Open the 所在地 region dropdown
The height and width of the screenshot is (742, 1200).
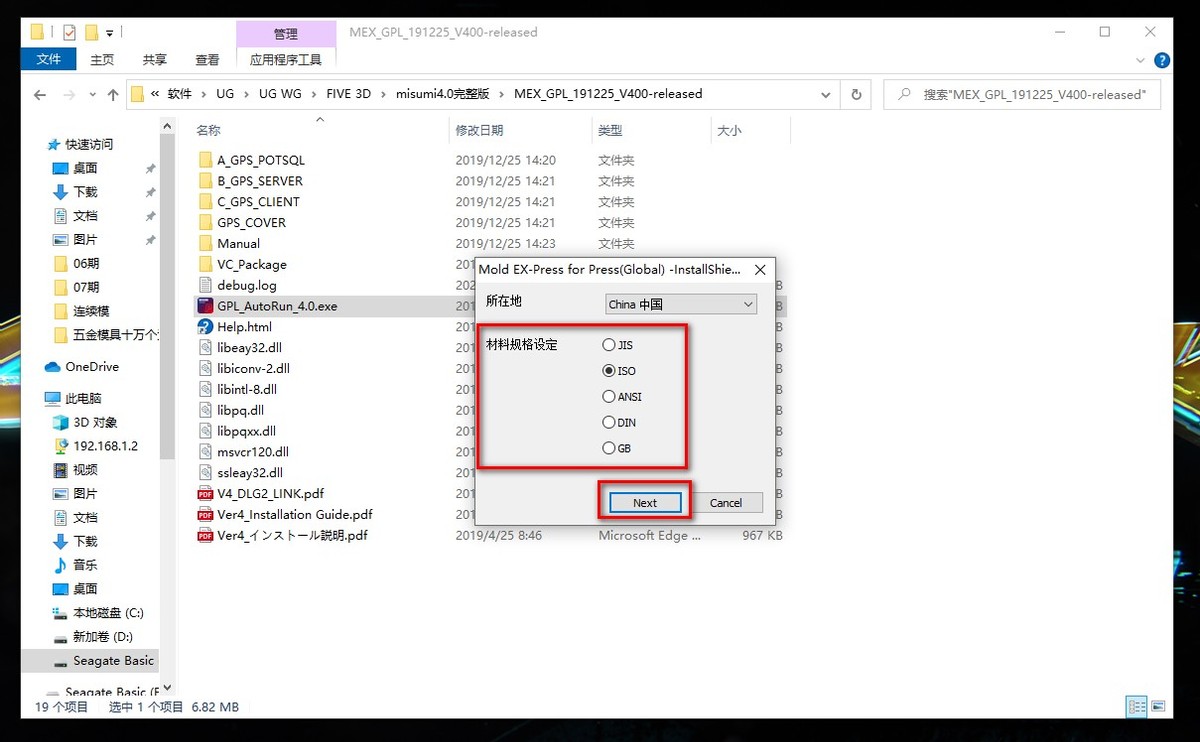pos(680,303)
